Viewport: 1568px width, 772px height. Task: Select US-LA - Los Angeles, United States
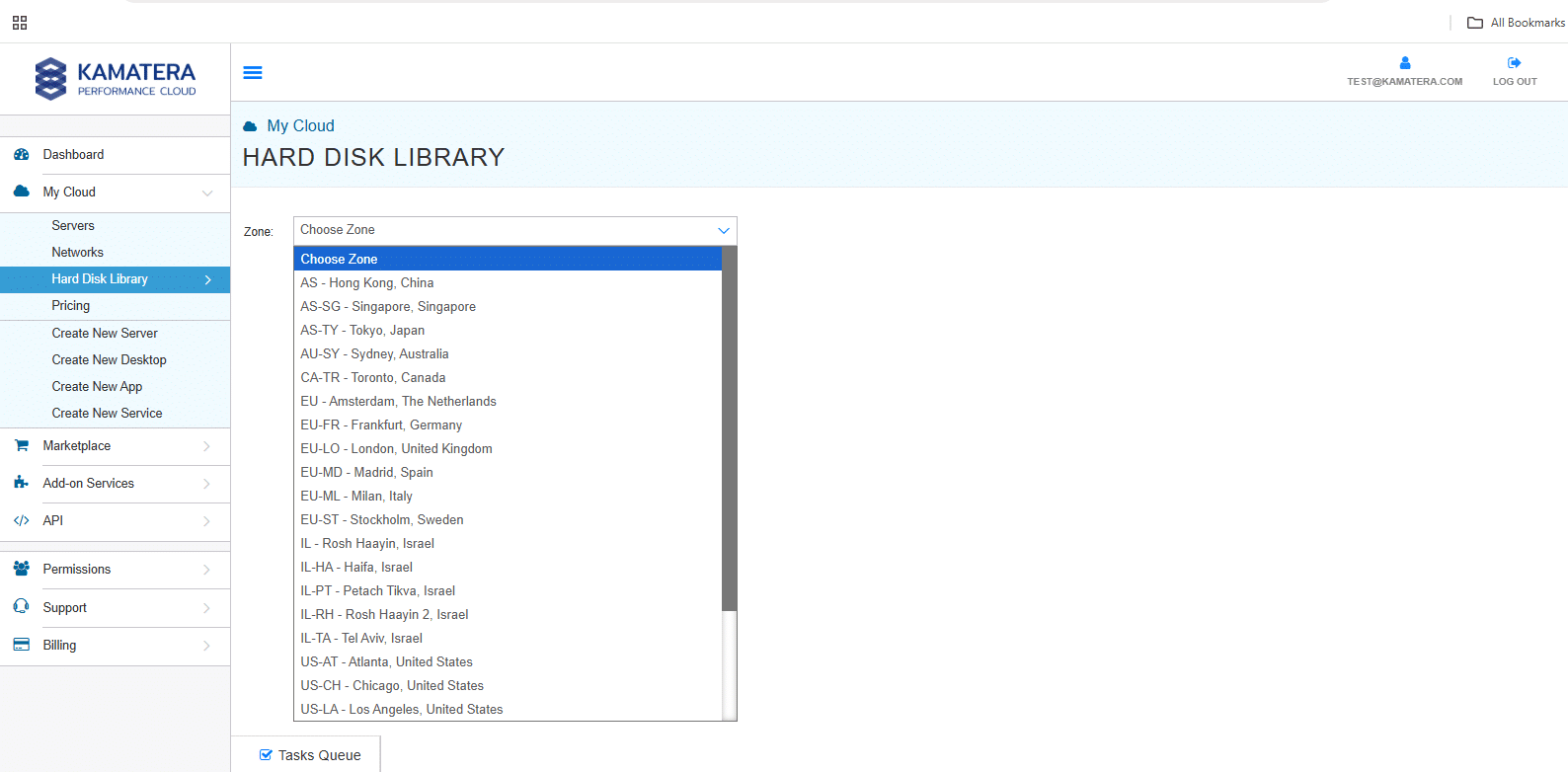[x=508, y=709]
